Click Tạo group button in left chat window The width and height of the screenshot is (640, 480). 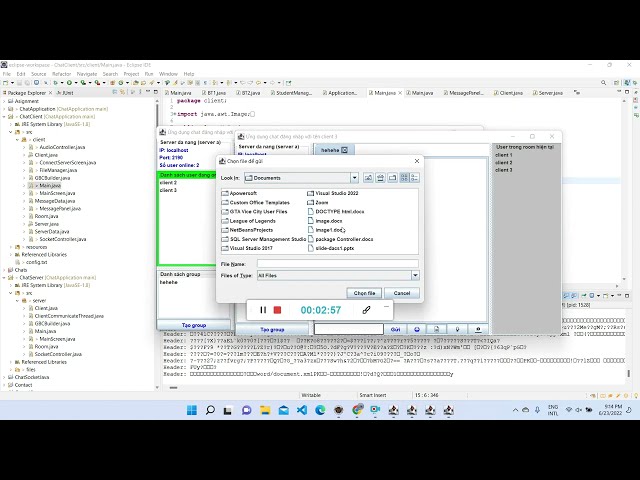193,325
